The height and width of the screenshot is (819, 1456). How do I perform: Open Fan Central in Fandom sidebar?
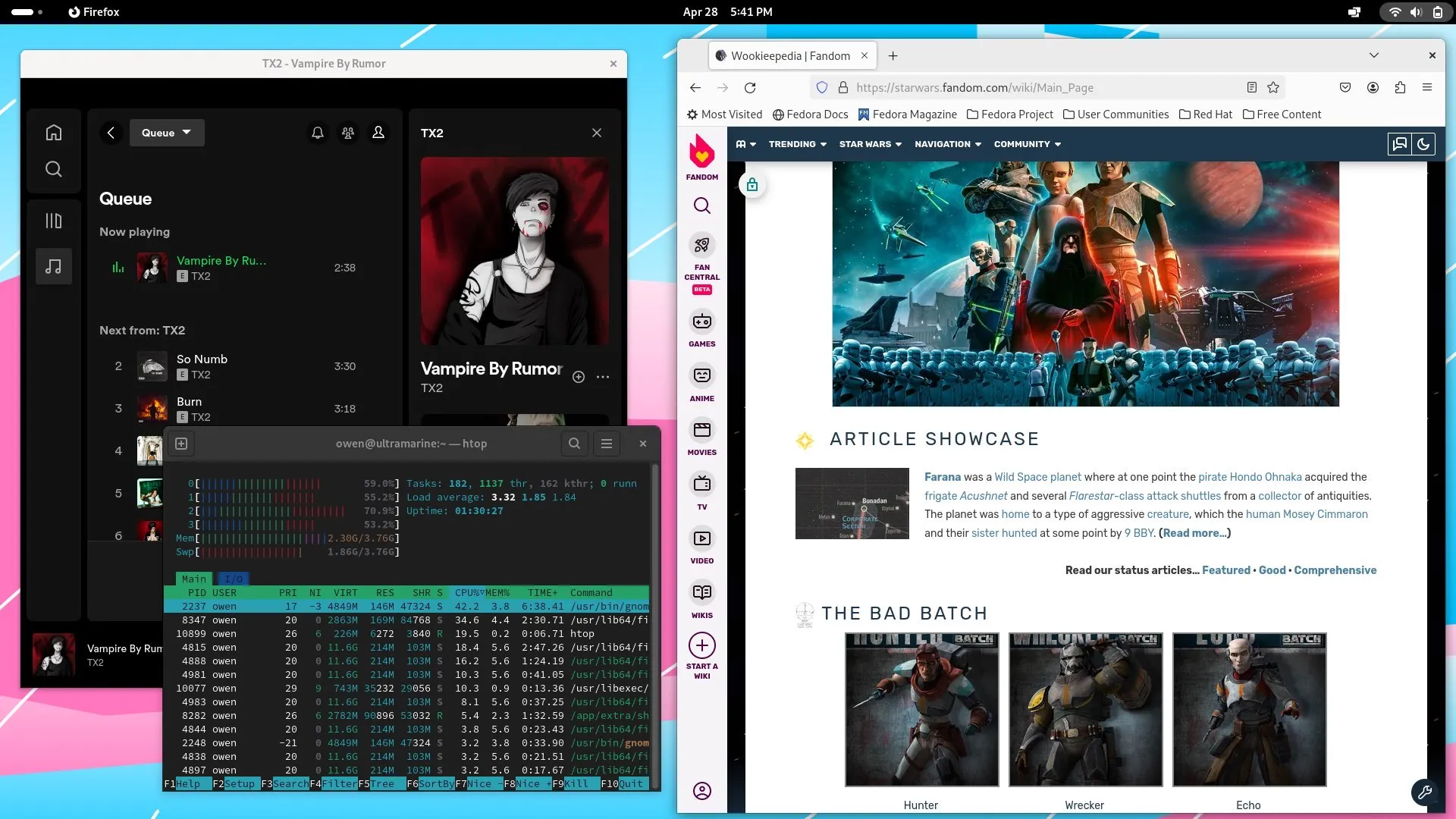(x=702, y=263)
